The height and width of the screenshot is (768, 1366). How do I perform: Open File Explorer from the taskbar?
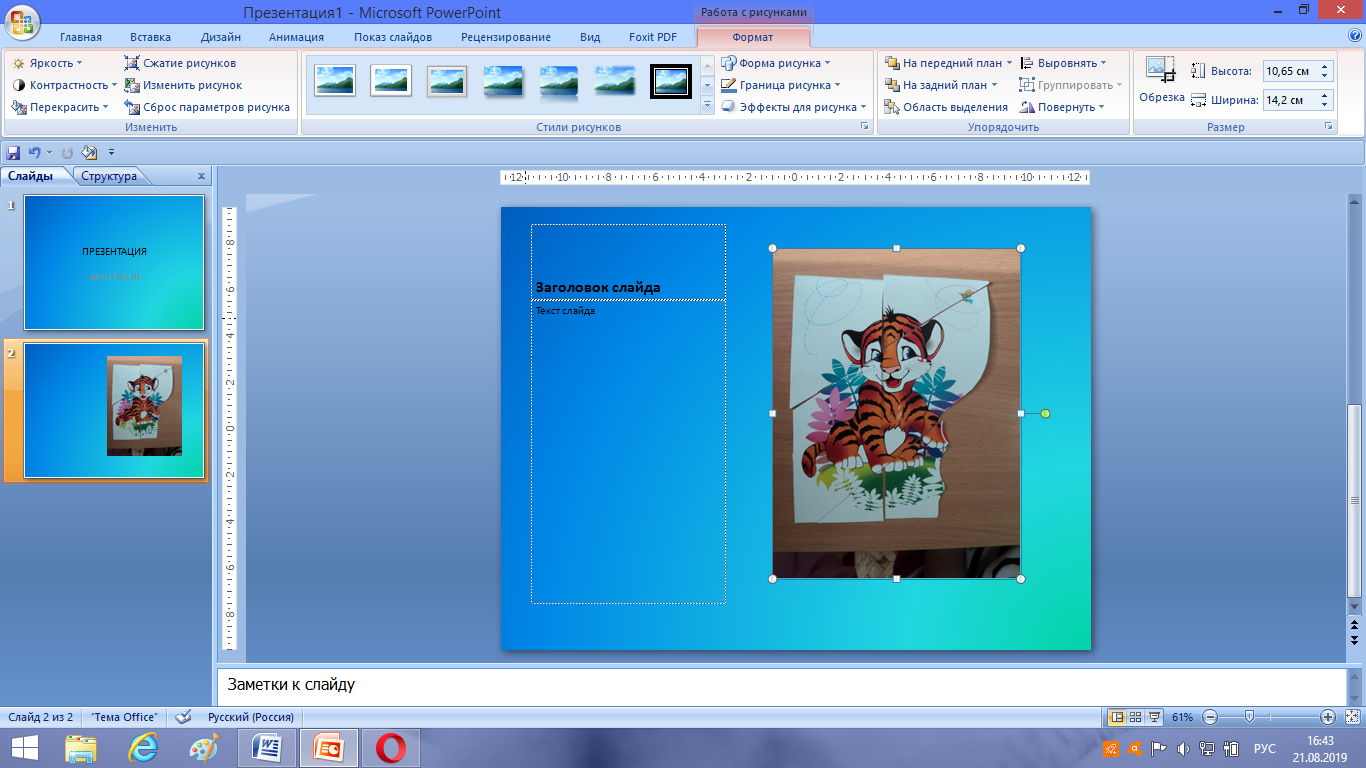[81, 748]
